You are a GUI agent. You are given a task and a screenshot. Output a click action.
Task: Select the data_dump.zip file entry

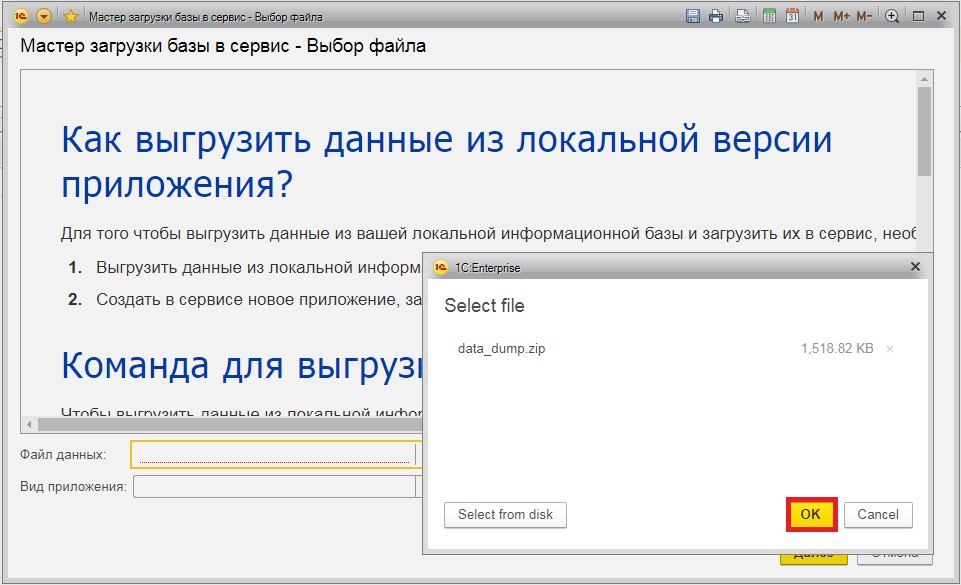pyautogui.click(x=501, y=349)
